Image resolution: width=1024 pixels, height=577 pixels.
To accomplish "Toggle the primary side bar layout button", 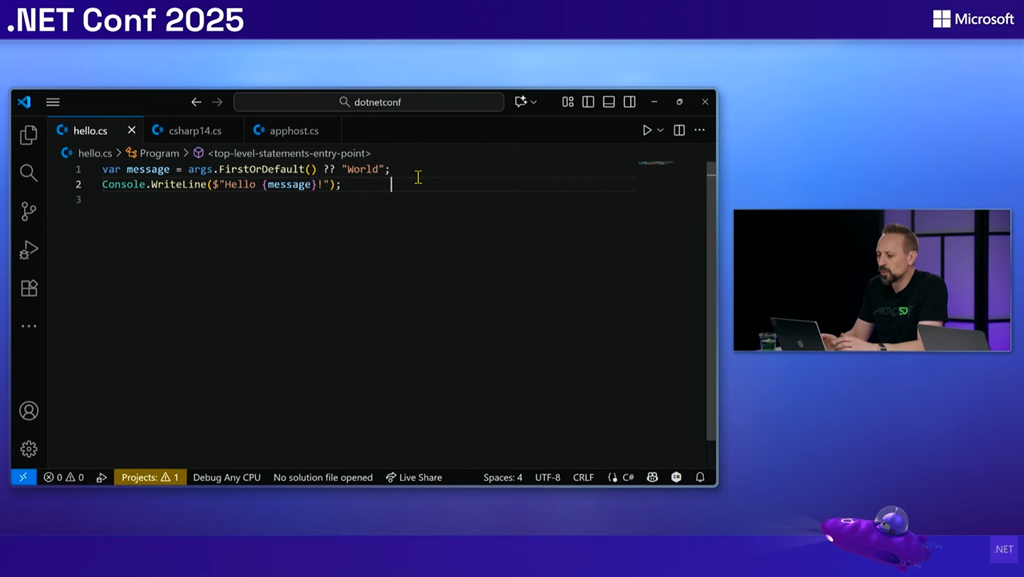I will point(588,102).
